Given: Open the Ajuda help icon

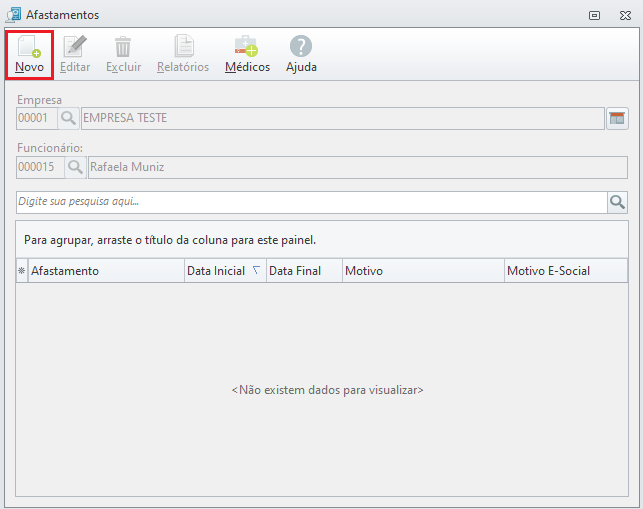Looking at the screenshot, I should pyautogui.click(x=301, y=46).
